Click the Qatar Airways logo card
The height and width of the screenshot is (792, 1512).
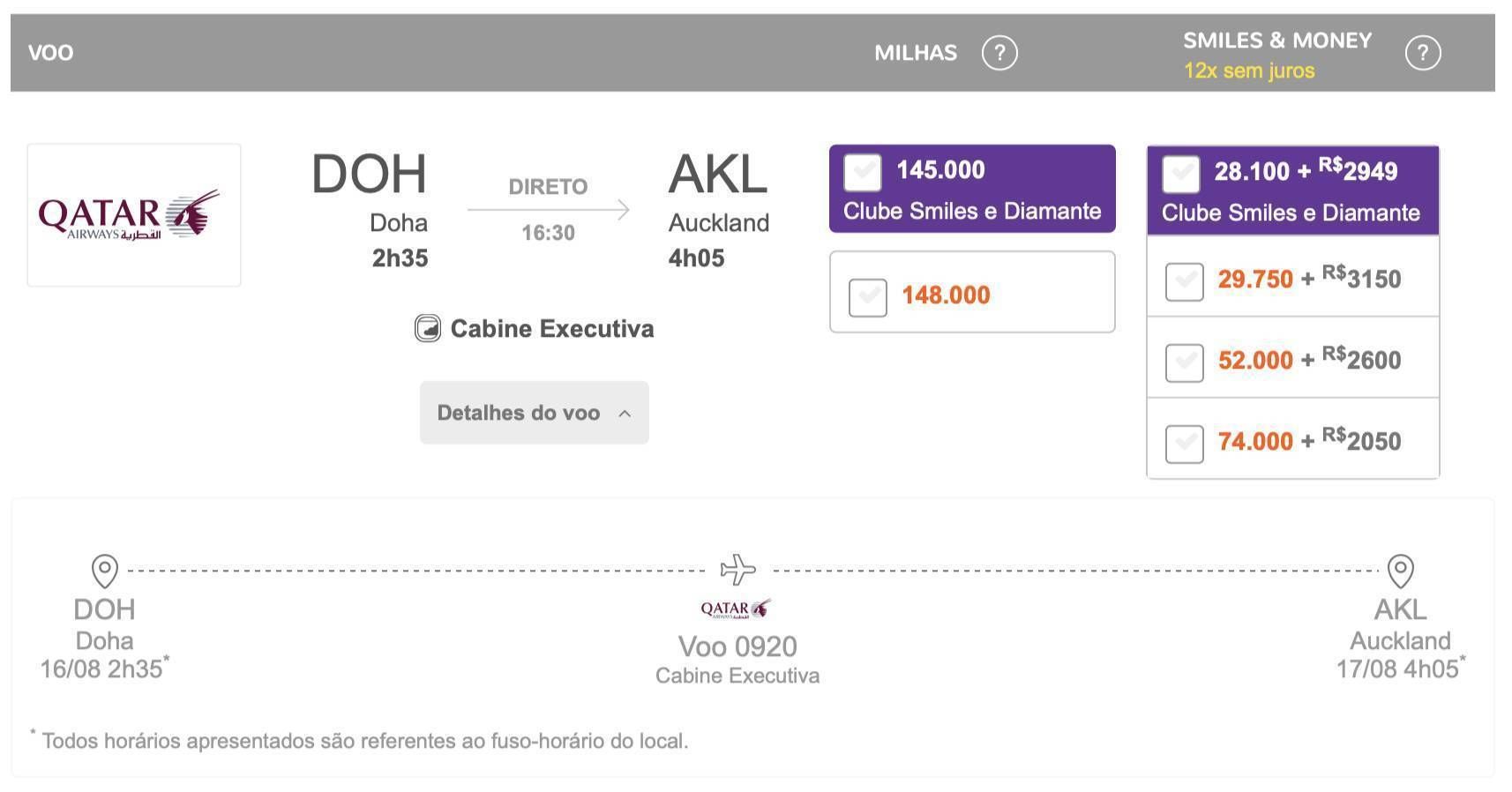(x=134, y=215)
